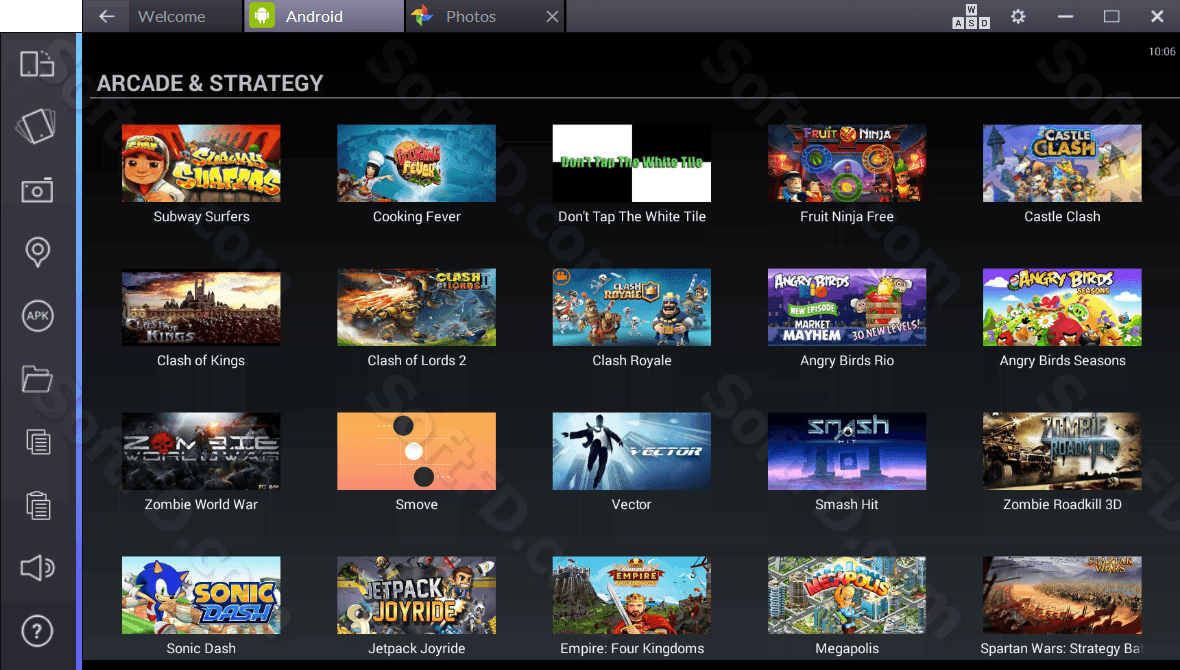Click the Clash of Kings text label
1180x670 pixels.
click(x=201, y=361)
